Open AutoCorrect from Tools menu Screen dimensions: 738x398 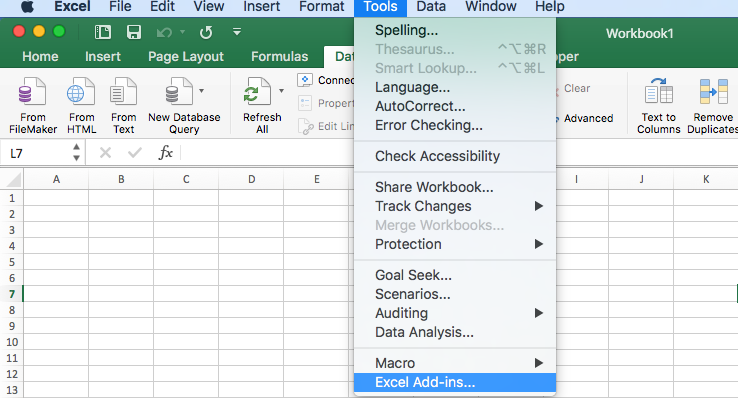[x=455, y=106]
